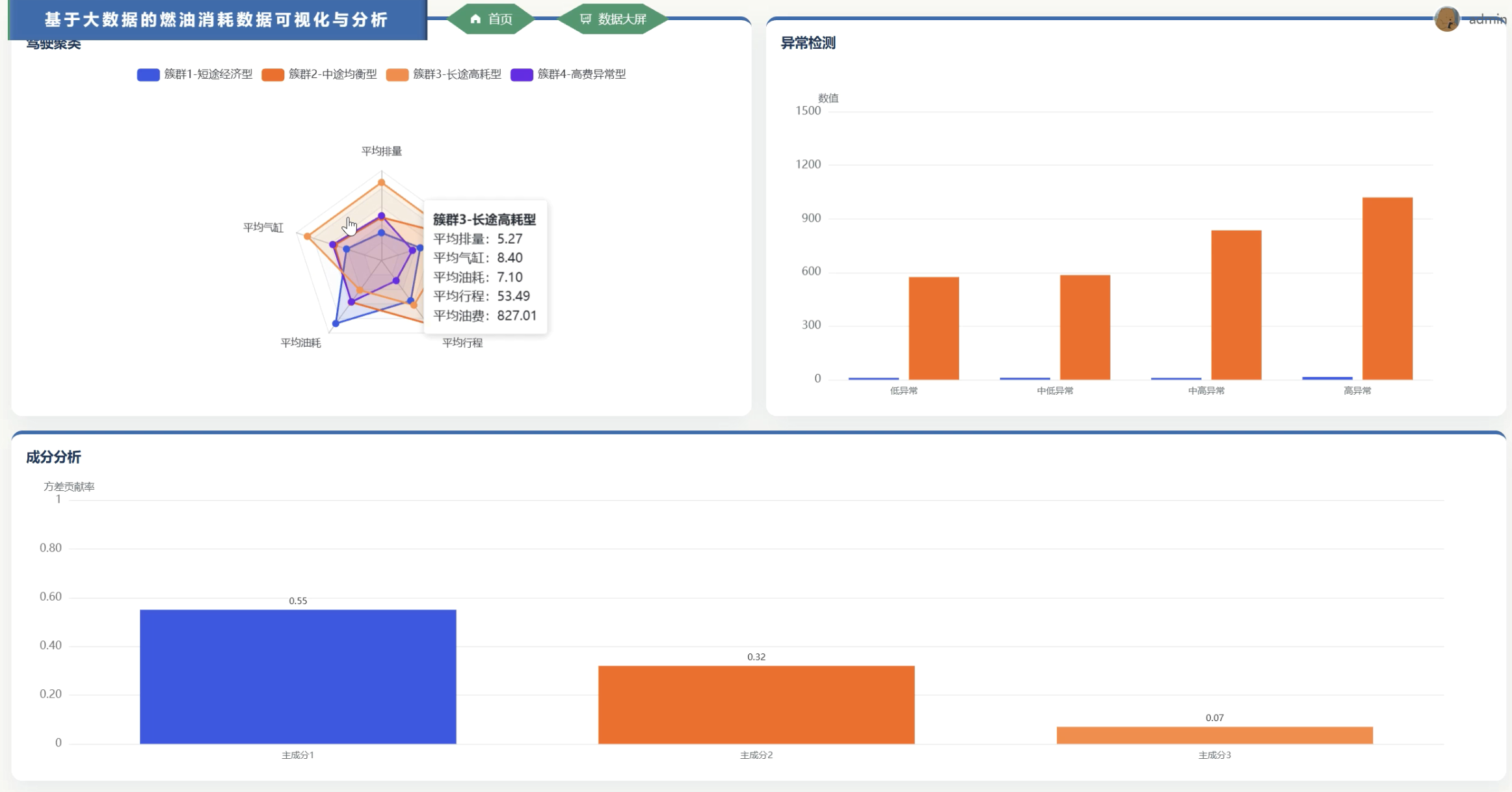Click the 平均气缸 radar axis label
Screen dimensions: 1512x792
click(263, 227)
